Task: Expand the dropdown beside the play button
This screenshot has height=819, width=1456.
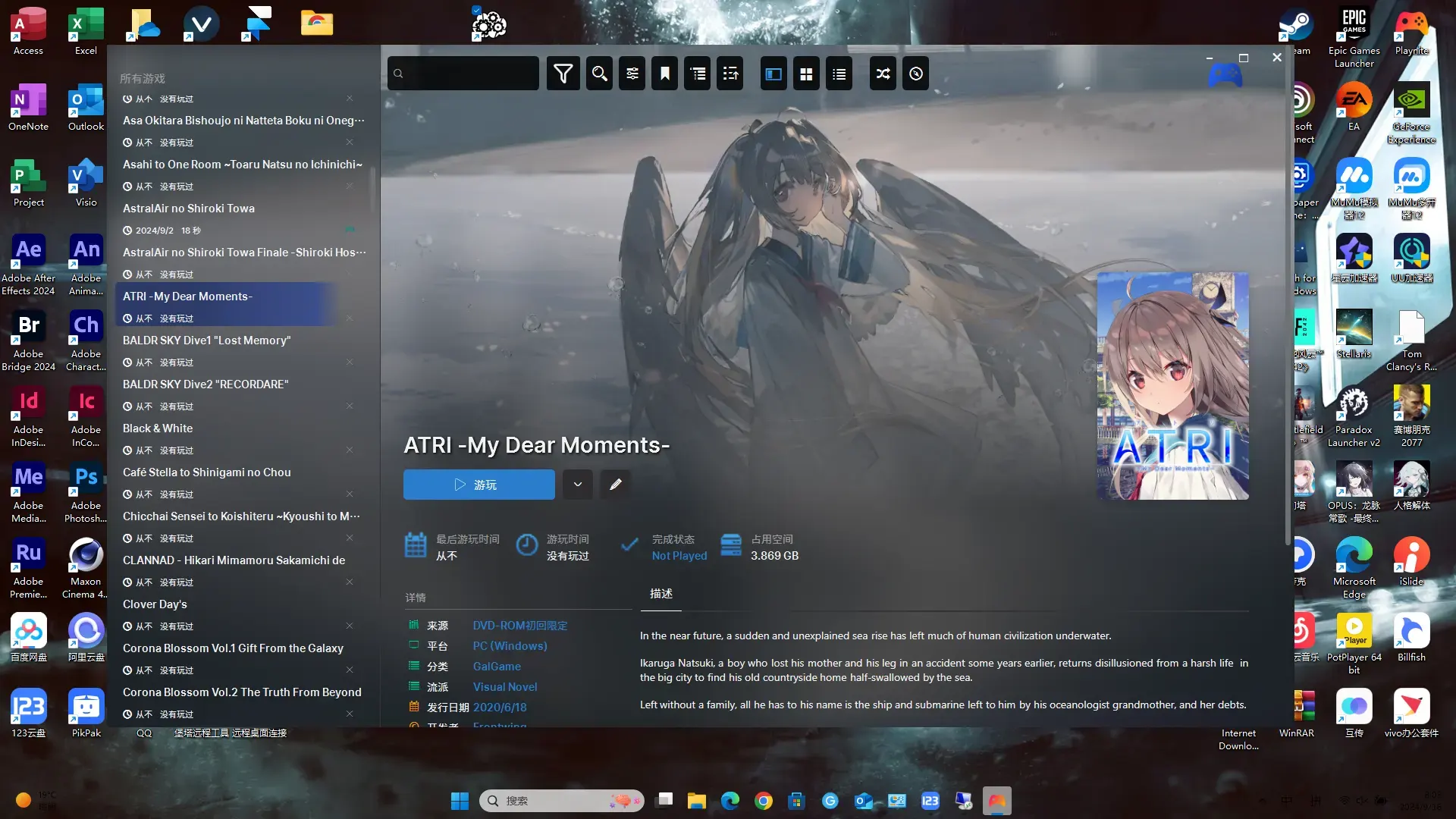Action: (577, 485)
